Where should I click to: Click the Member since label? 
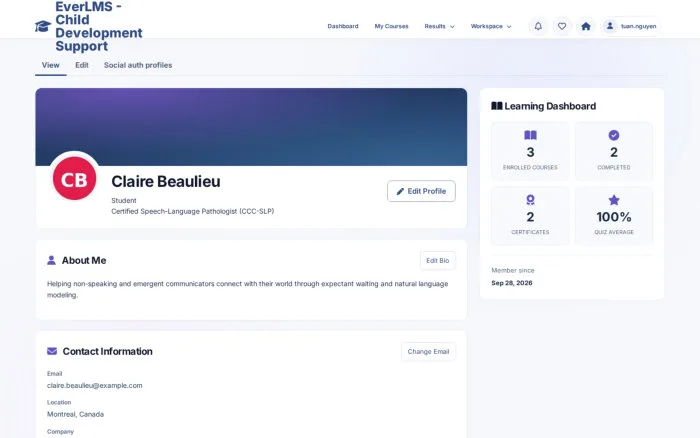pos(512,270)
